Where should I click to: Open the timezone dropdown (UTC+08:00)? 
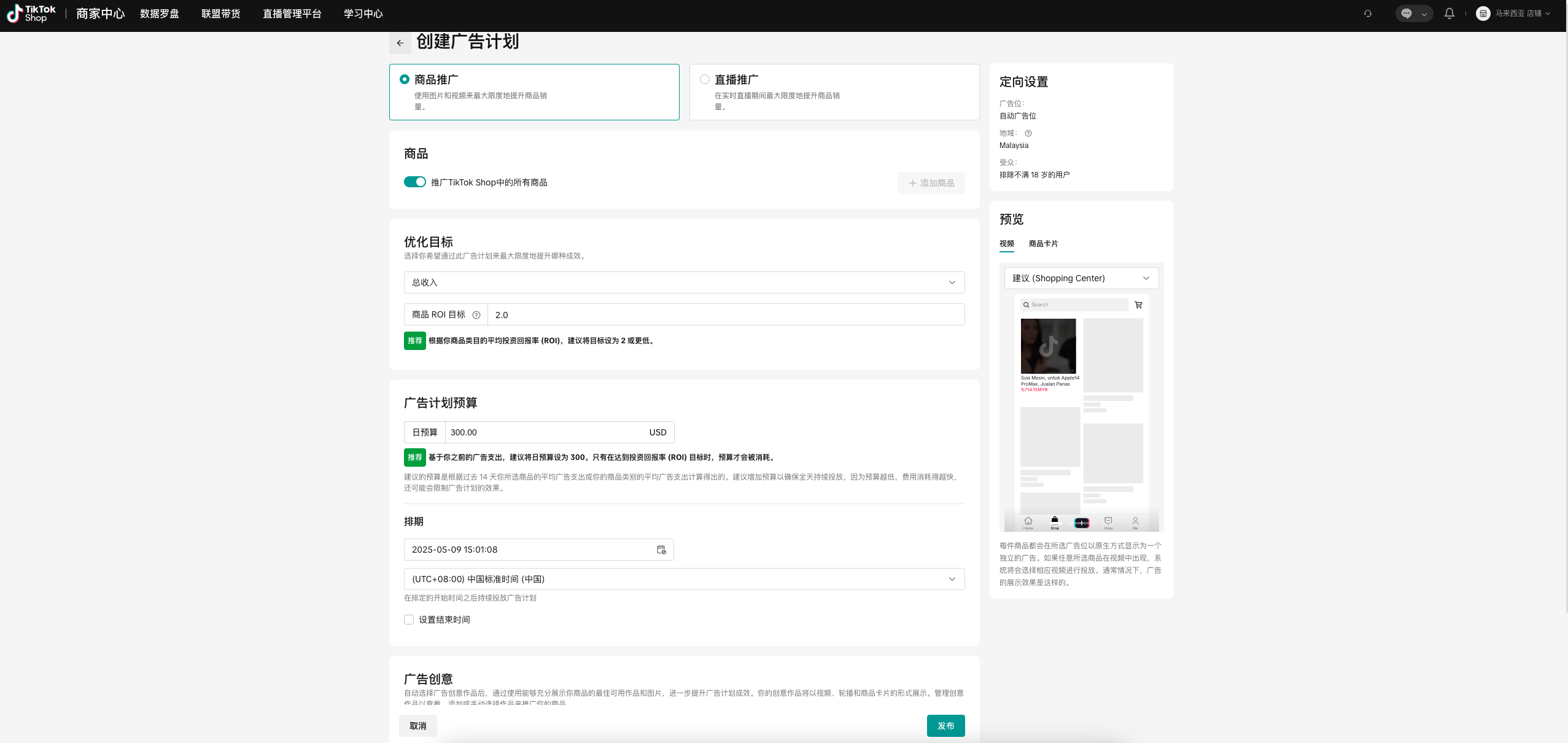click(684, 579)
